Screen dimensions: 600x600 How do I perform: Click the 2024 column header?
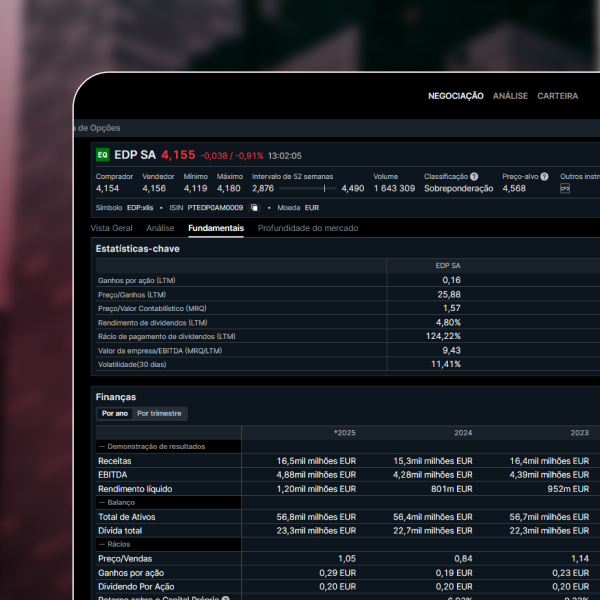[x=463, y=433]
